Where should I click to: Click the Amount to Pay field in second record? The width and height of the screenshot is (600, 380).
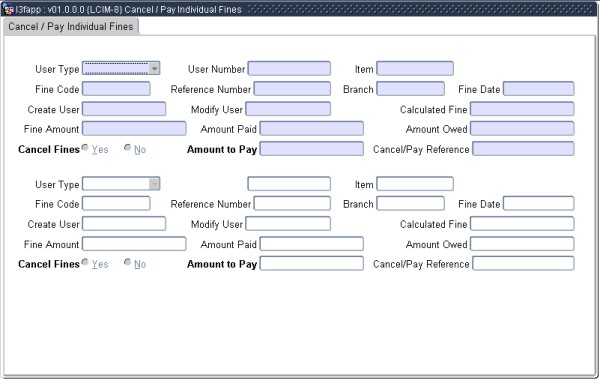coord(311,263)
